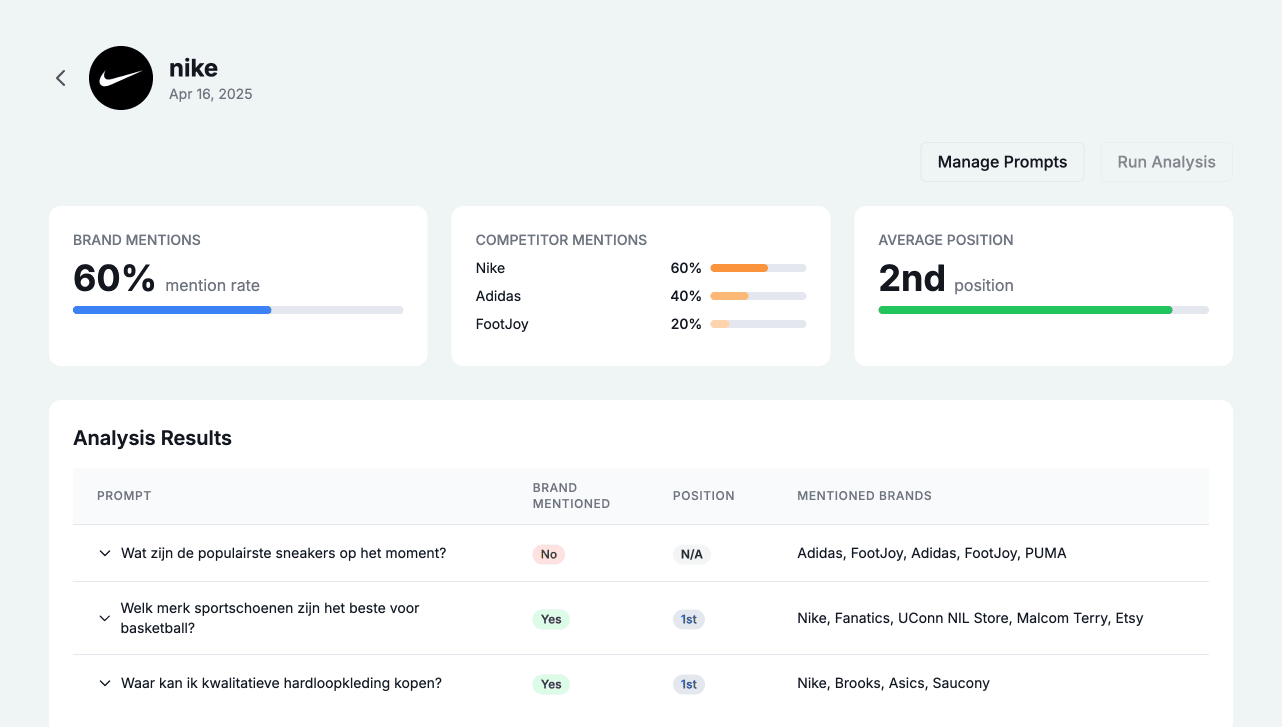Click the date 'Apr 16, 2025'
This screenshot has height=727, width=1282.
point(210,94)
